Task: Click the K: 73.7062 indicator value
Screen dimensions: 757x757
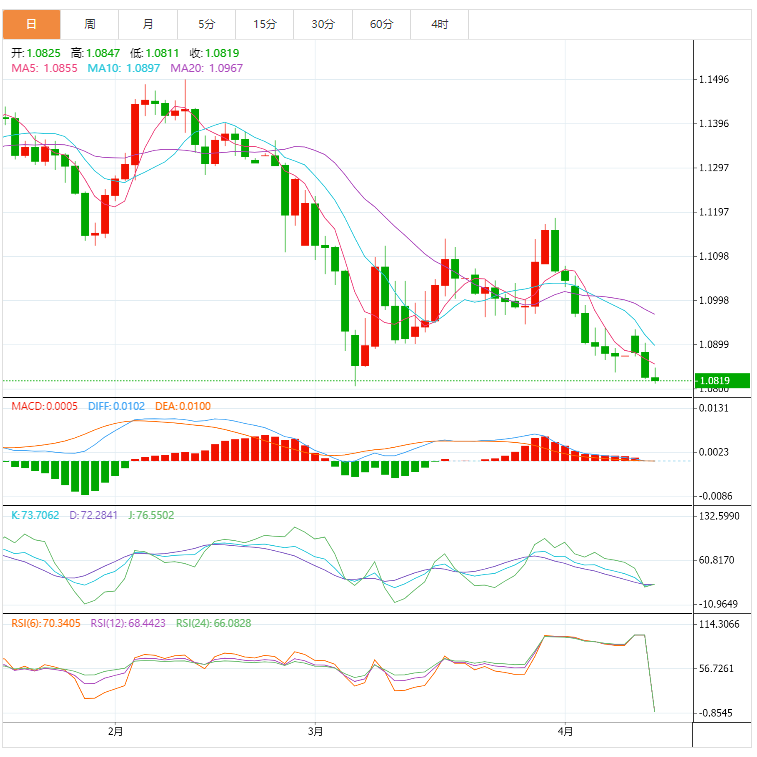Action: tap(35, 515)
